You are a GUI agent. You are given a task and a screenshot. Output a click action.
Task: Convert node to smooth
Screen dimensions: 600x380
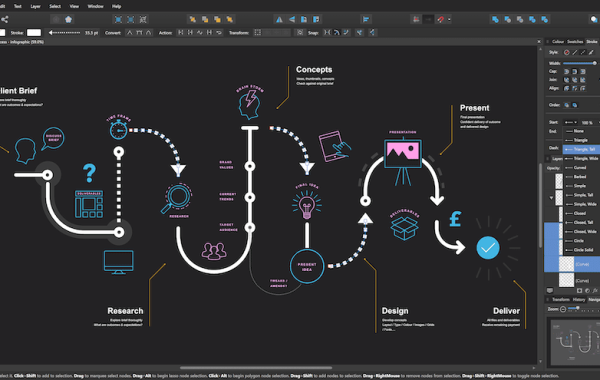coord(139,33)
